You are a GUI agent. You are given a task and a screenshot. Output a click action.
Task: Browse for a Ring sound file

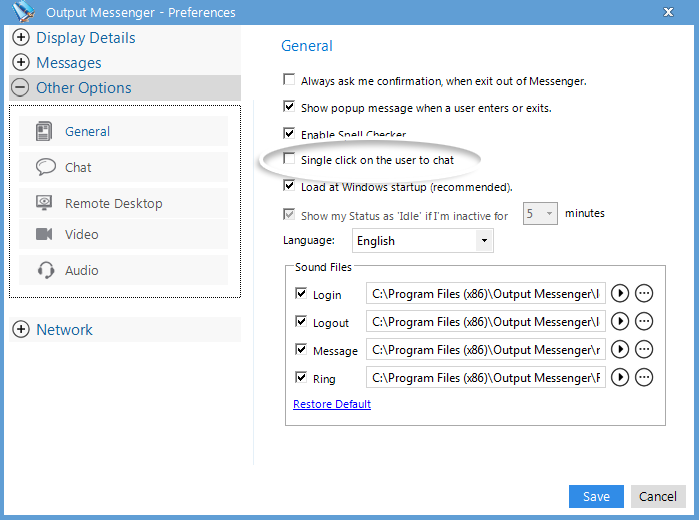644,378
